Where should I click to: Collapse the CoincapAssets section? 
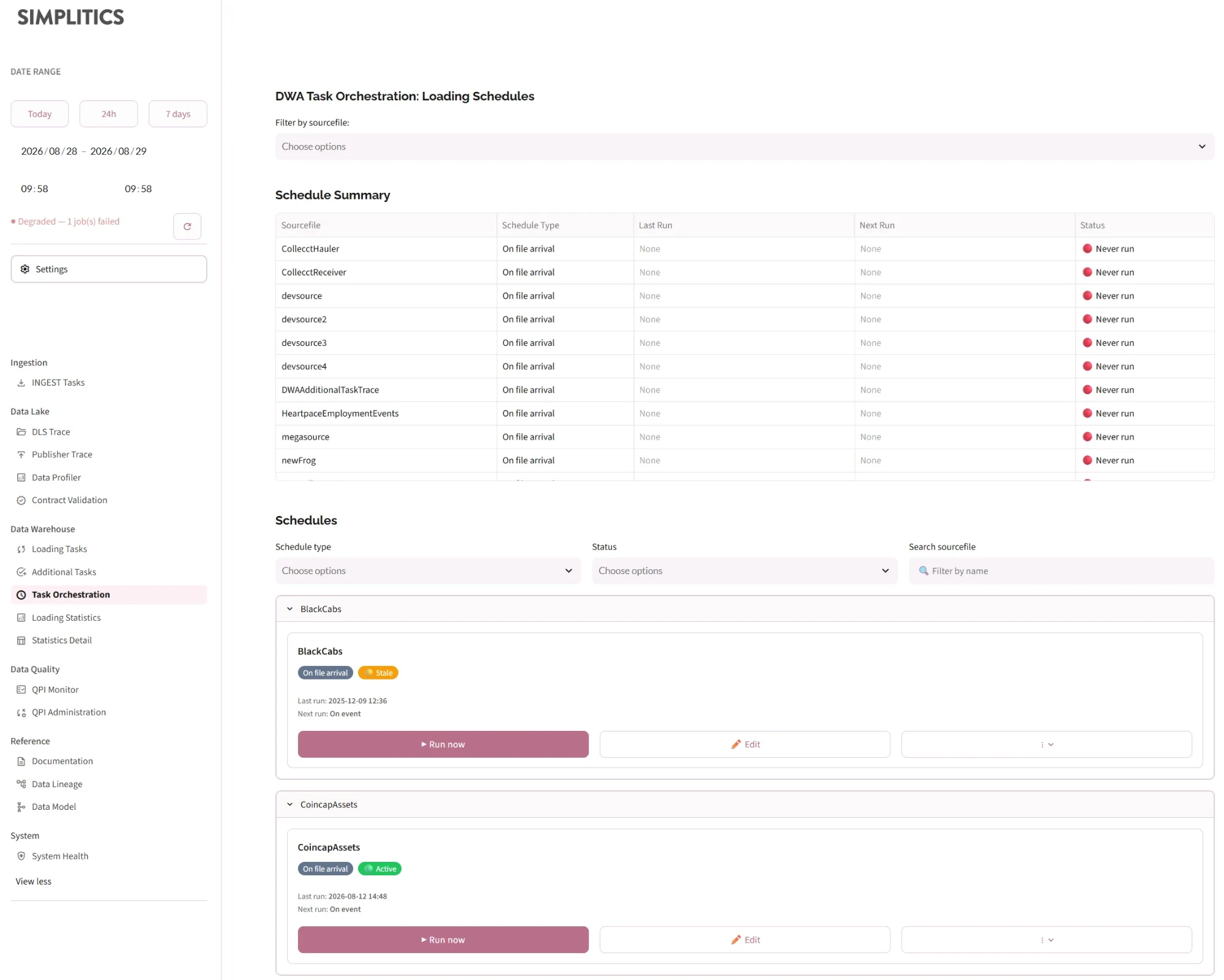click(x=744, y=805)
